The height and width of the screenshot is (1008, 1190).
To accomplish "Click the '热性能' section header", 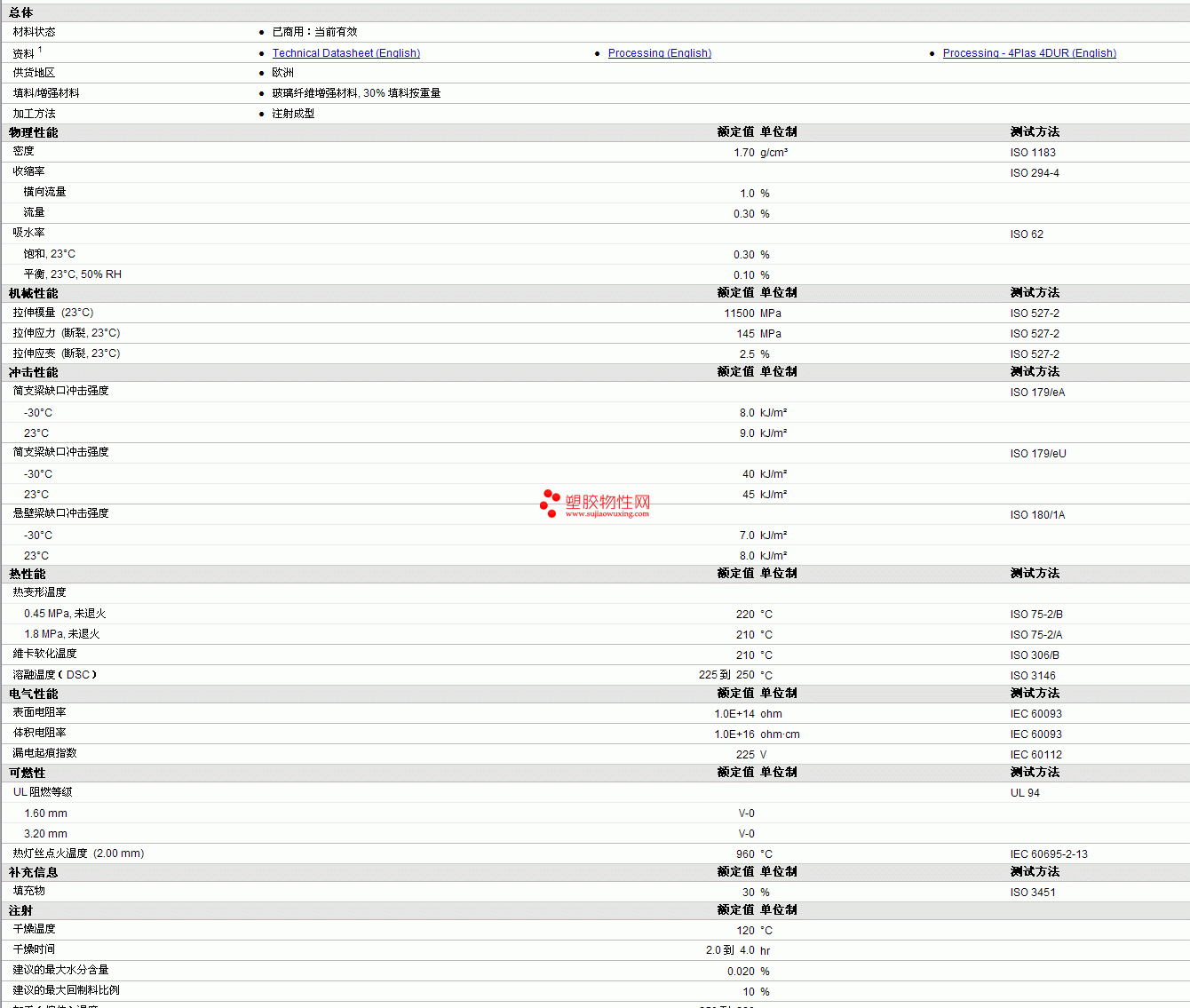I will tap(28, 574).
